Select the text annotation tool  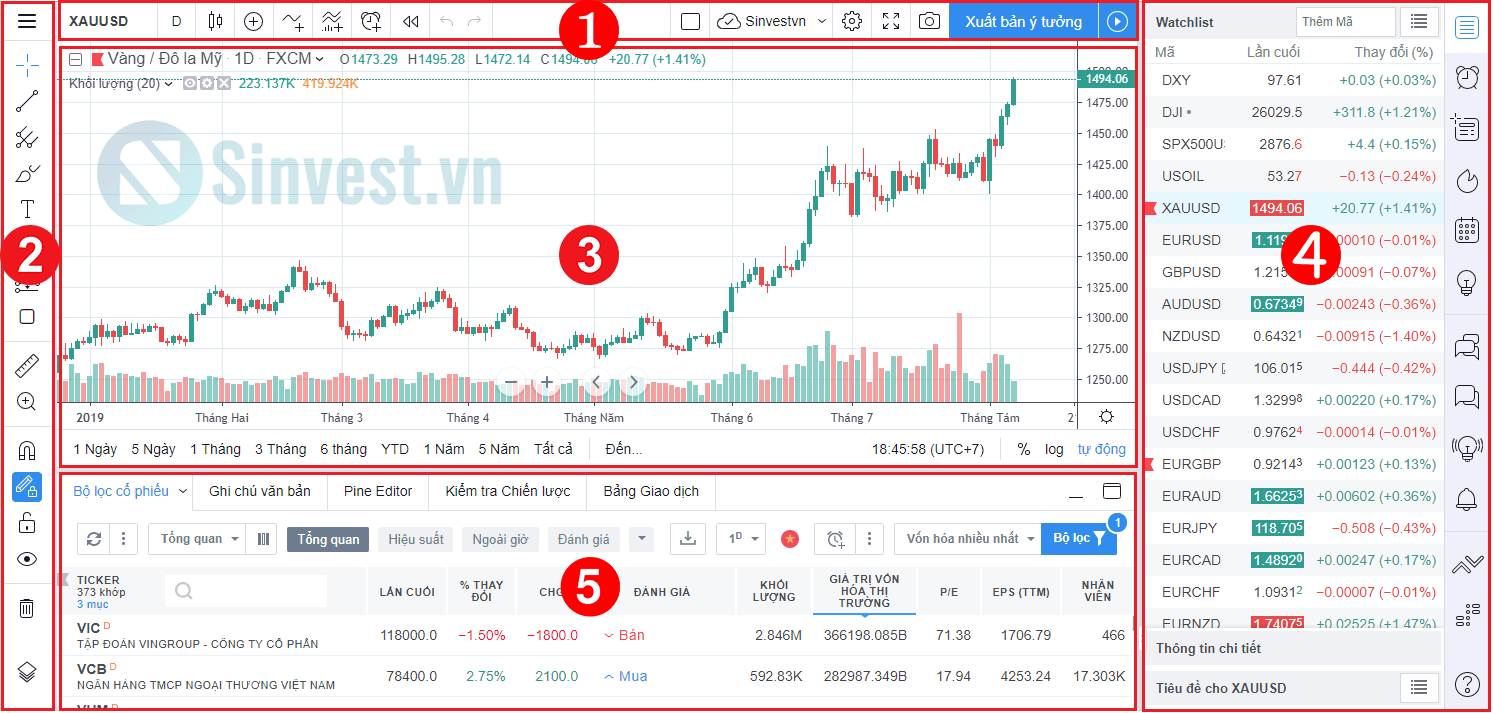[x=27, y=209]
